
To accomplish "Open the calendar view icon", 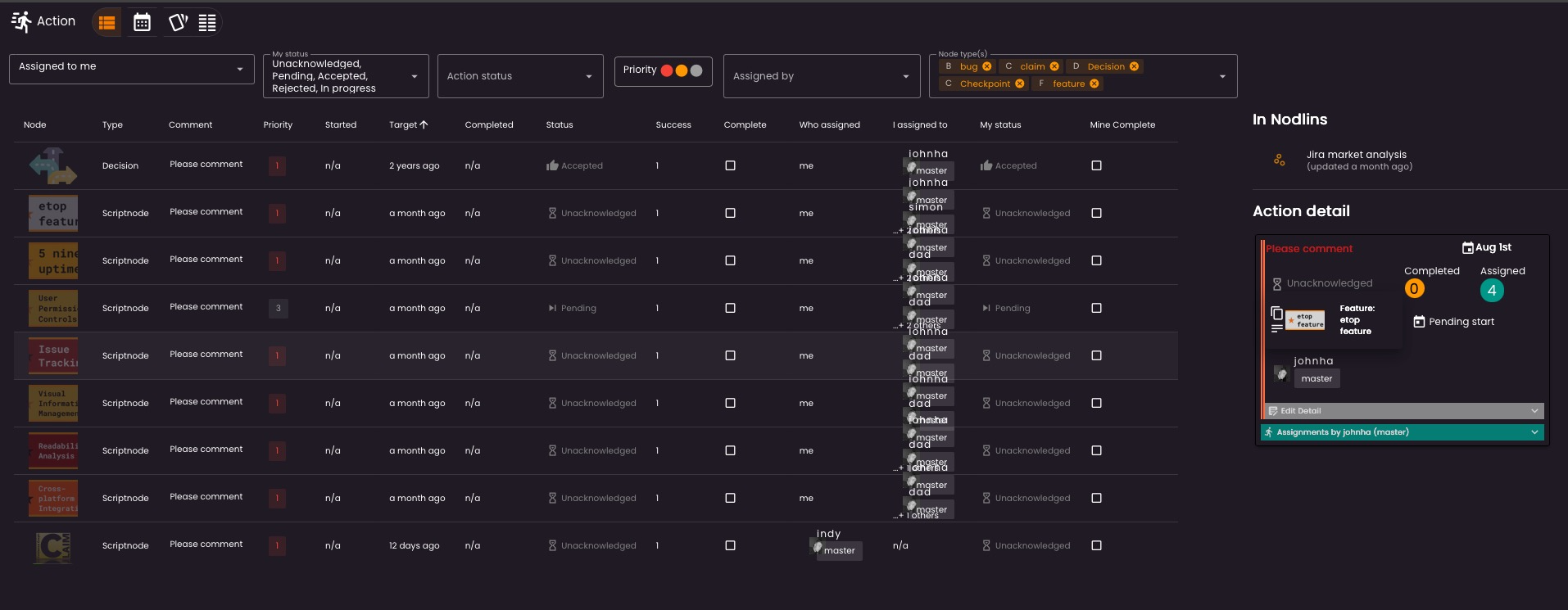I will tap(142, 23).
